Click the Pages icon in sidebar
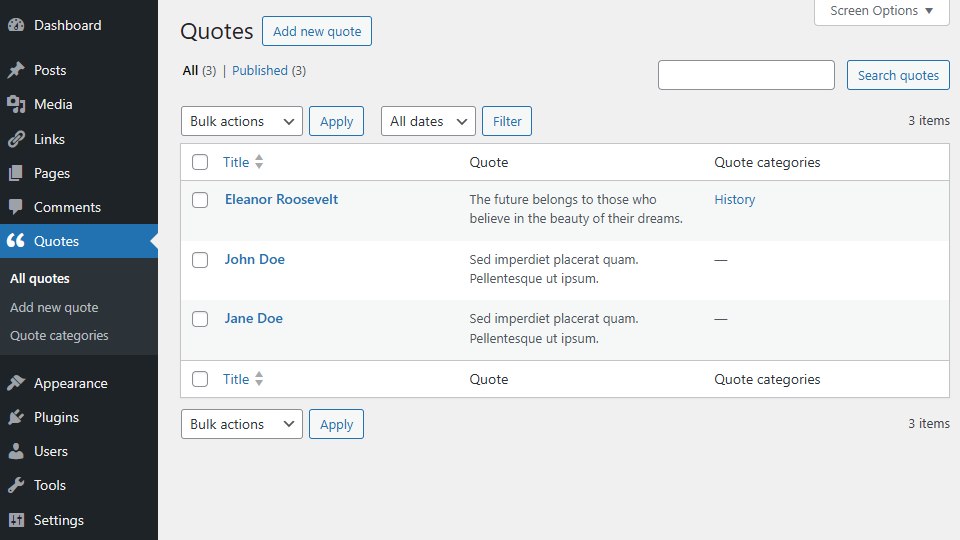The width and height of the screenshot is (960, 540). 16,173
